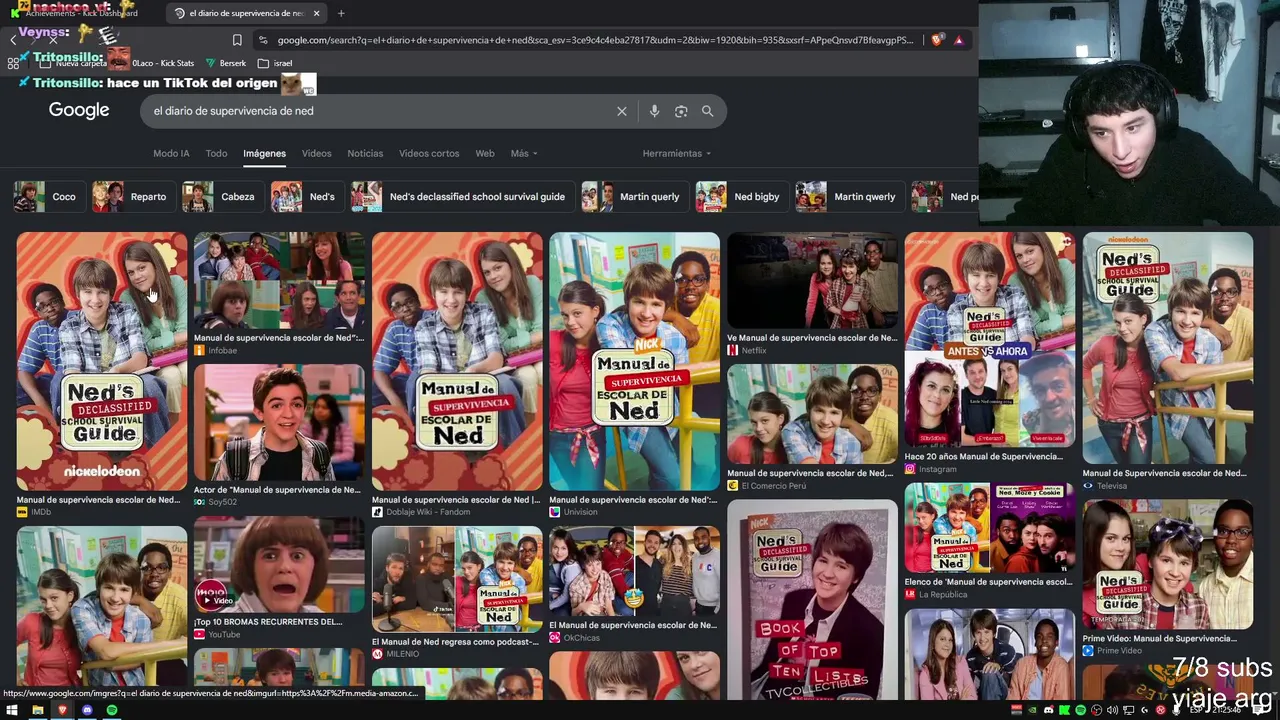Open the OkChicas image result

(634, 571)
